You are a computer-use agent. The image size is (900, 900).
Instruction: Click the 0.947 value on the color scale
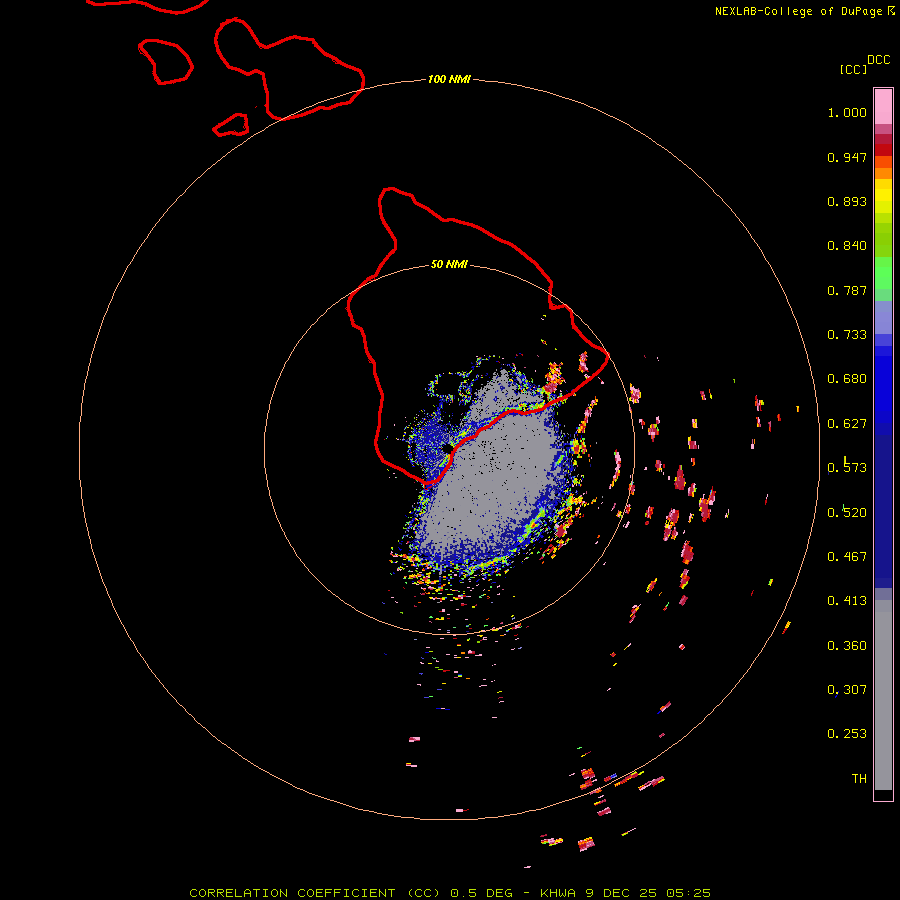847,157
